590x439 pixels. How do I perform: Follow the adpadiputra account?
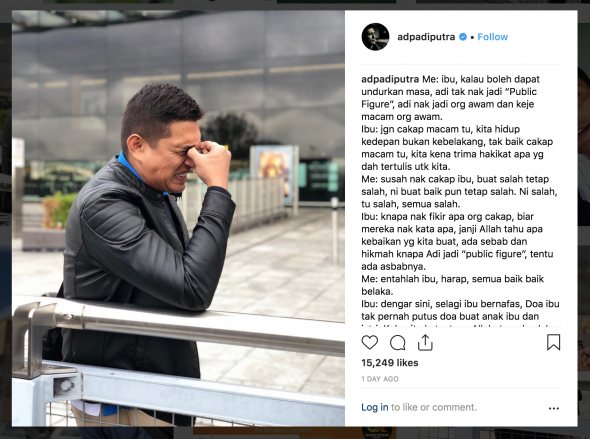click(493, 37)
